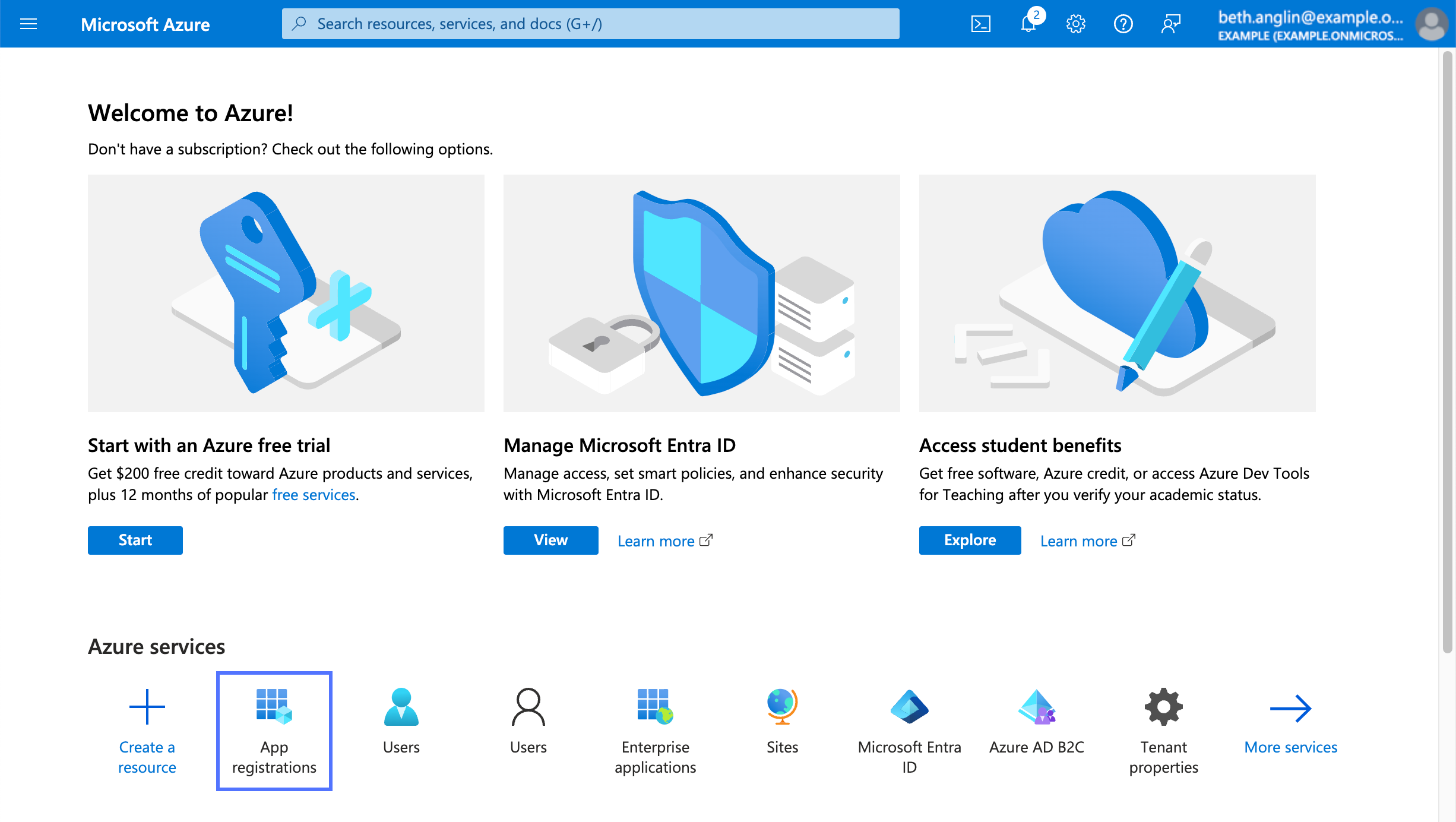This screenshot has height=822, width=1456.
Task: Open Learn more link for Entra ID
Action: click(x=665, y=541)
